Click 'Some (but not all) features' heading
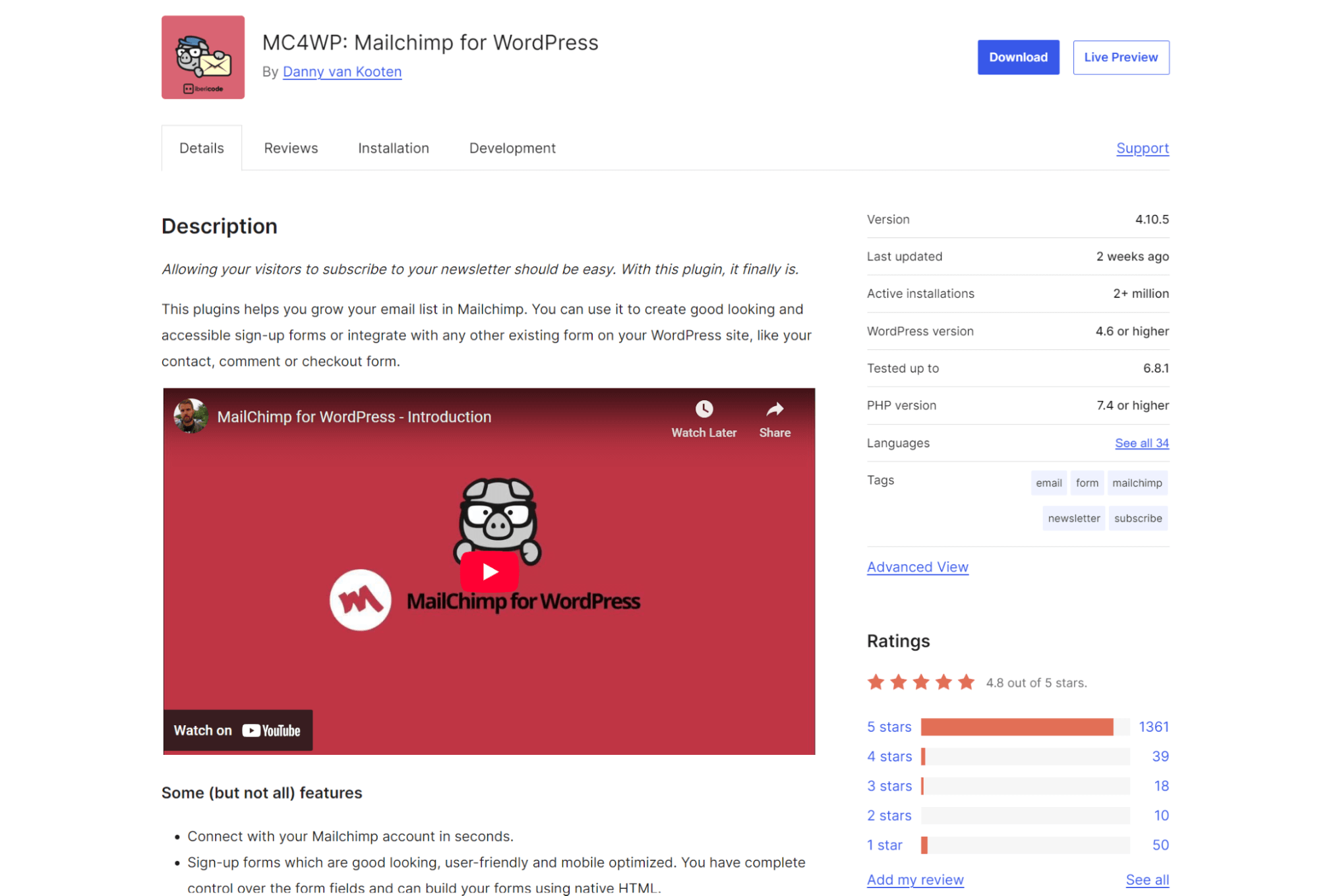 coord(262,793)
